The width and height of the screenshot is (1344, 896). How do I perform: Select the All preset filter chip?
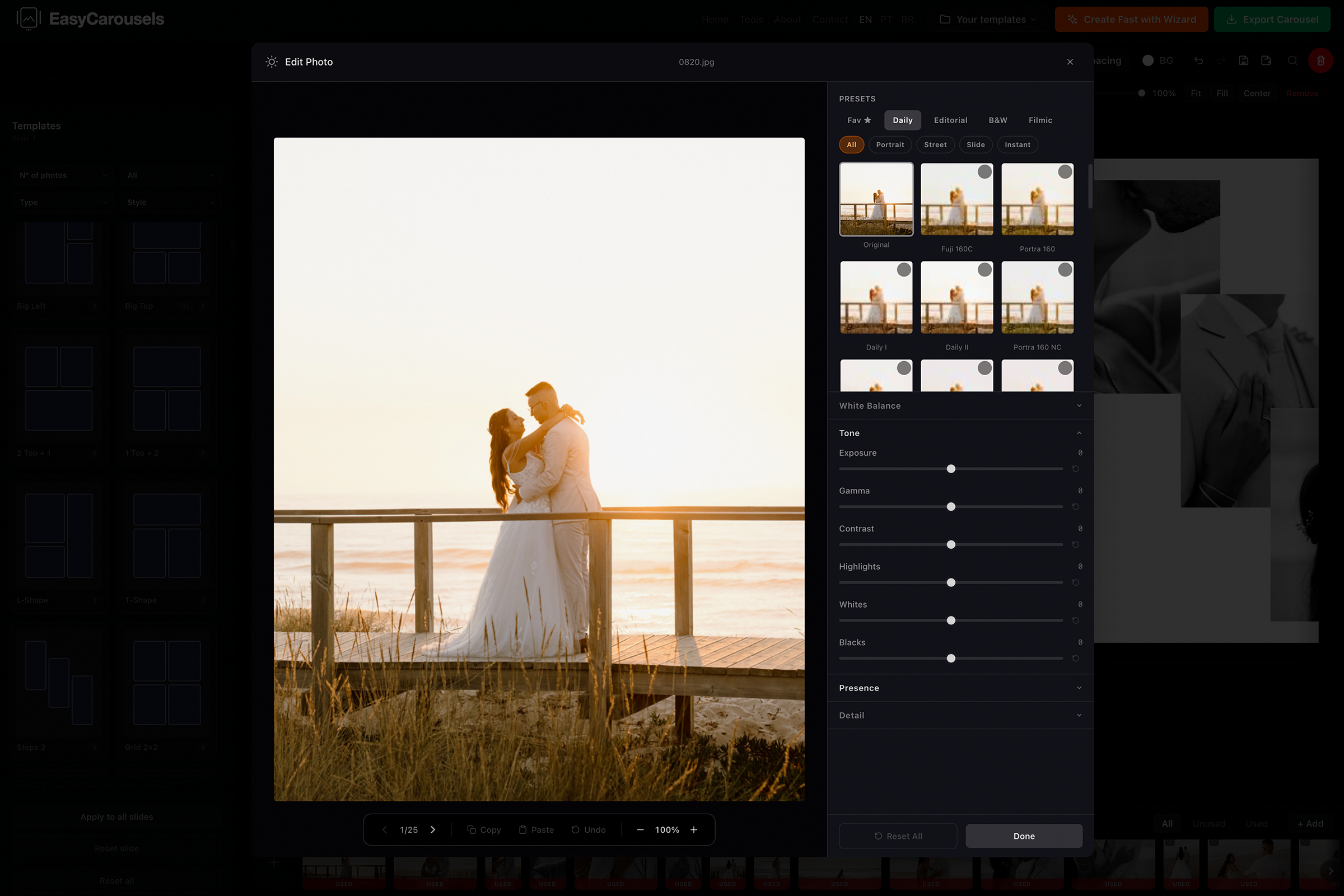[x=851, y=144]
